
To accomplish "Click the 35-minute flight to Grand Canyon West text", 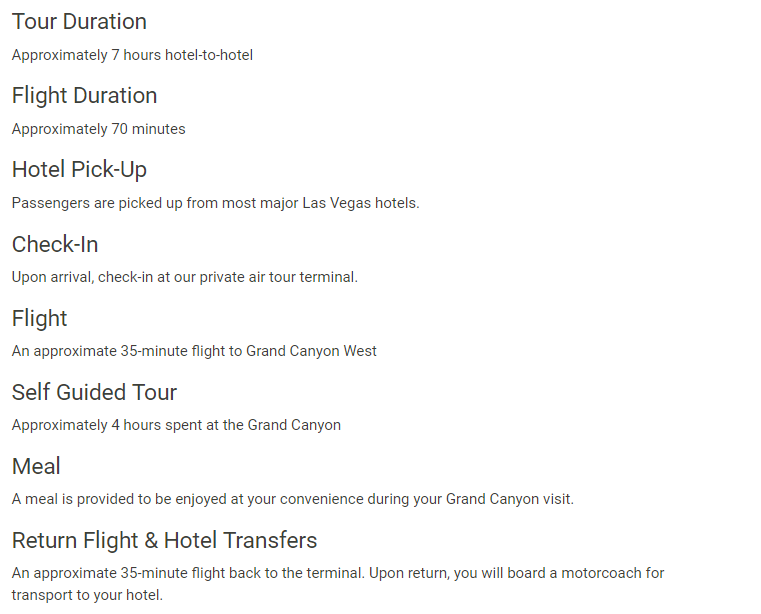I will pos(194,351).
